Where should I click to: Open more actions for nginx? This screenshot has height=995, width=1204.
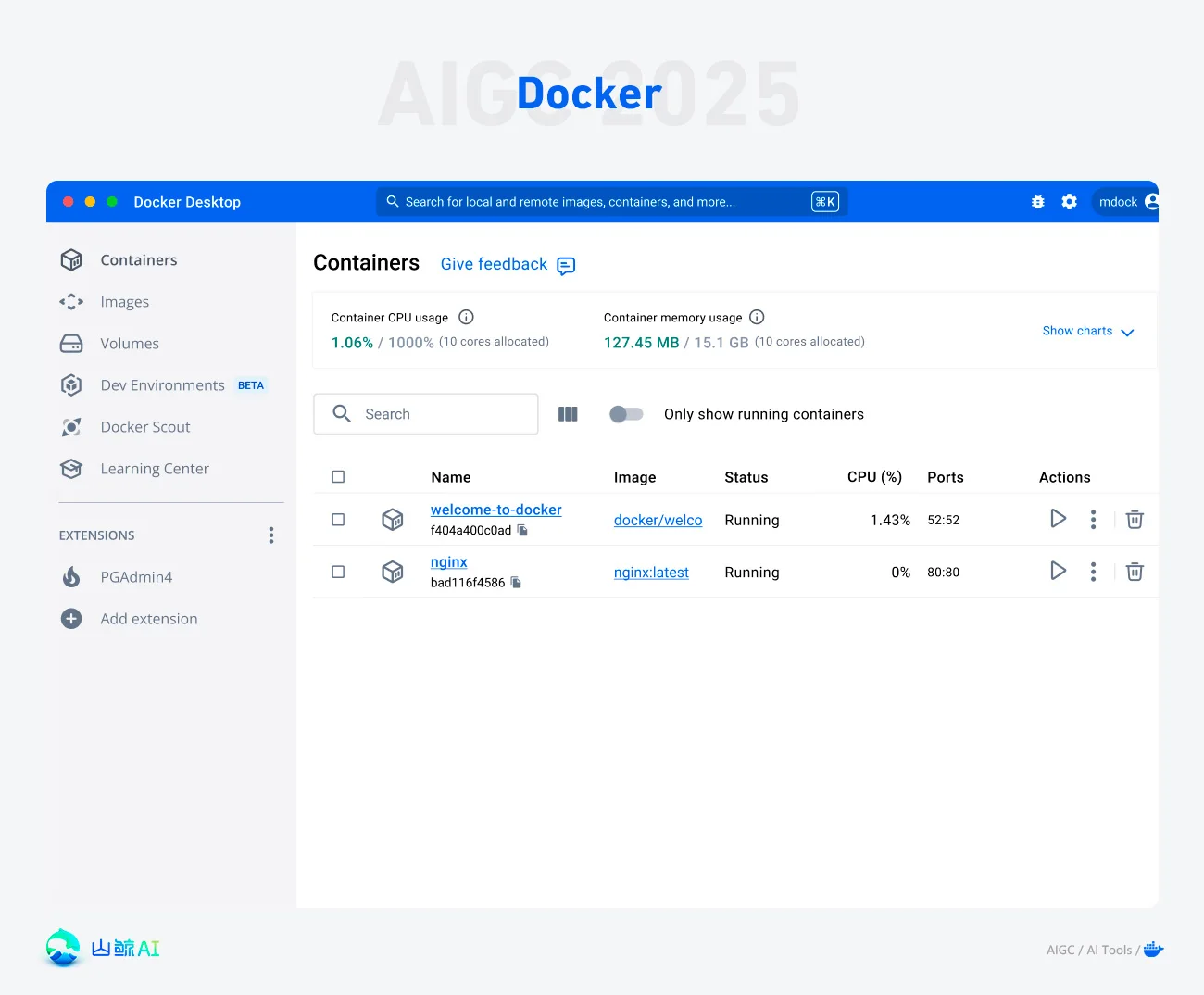[1094, 573]
